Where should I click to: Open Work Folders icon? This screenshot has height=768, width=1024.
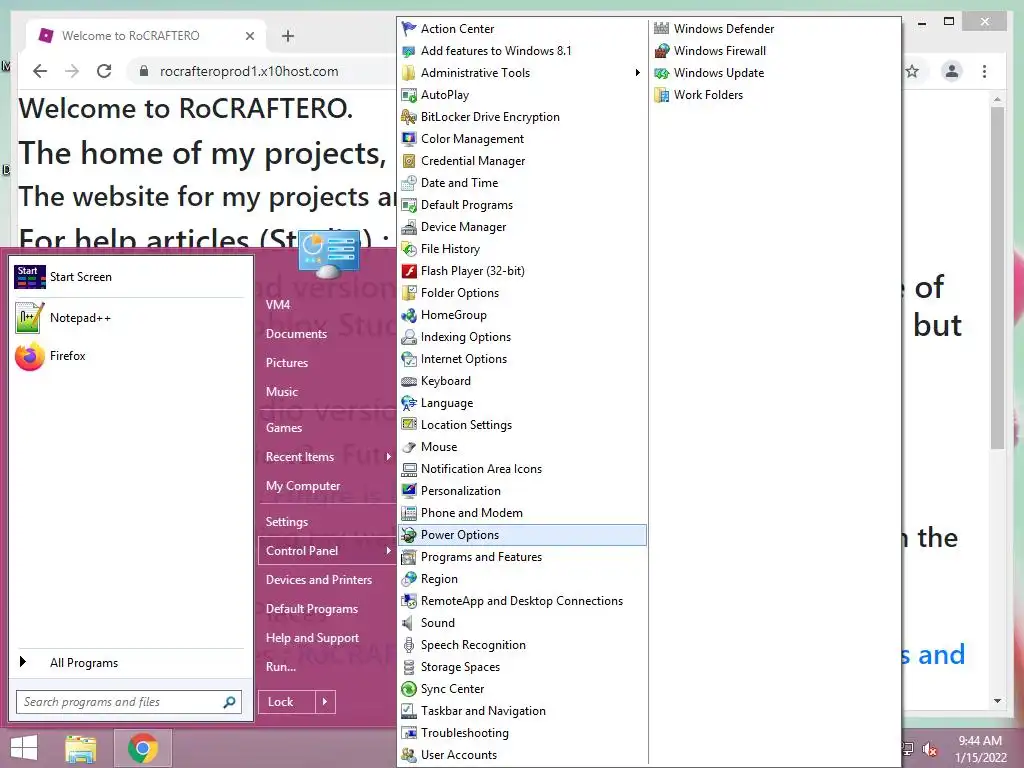click(x=662, y=95)
